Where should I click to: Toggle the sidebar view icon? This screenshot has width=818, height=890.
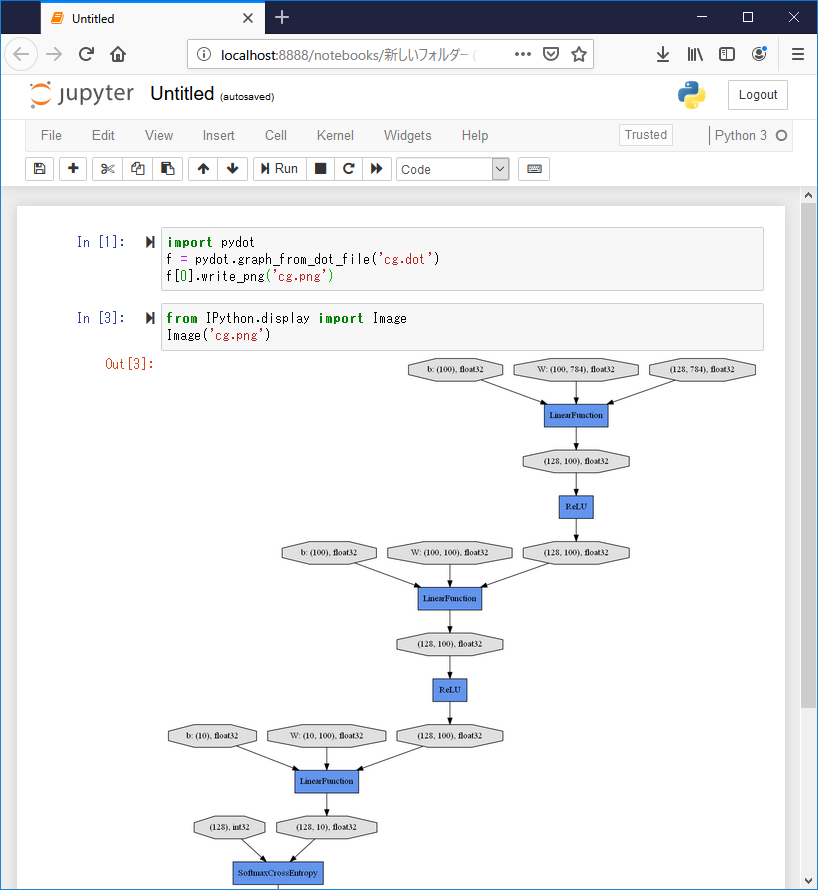(727, 54)
